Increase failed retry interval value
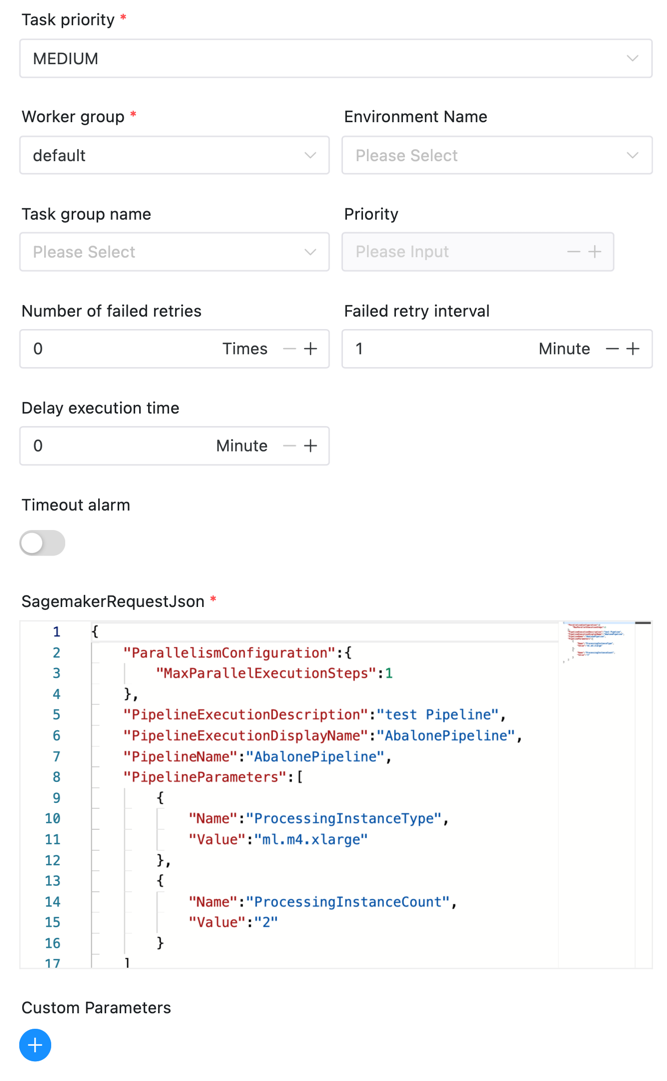Viewport: 667px width, 1081px height. click(x=634, y=349)
